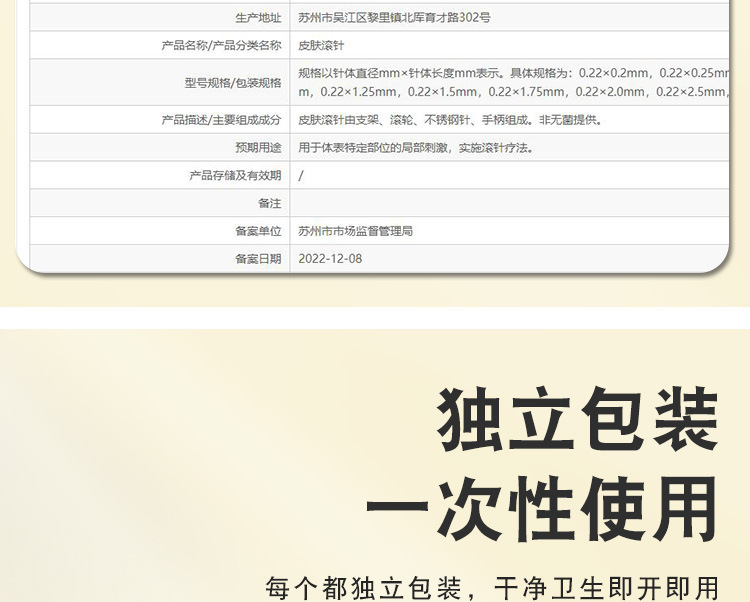Click the 产品描述/主要组成成分 label

click(x=221, y=120)
